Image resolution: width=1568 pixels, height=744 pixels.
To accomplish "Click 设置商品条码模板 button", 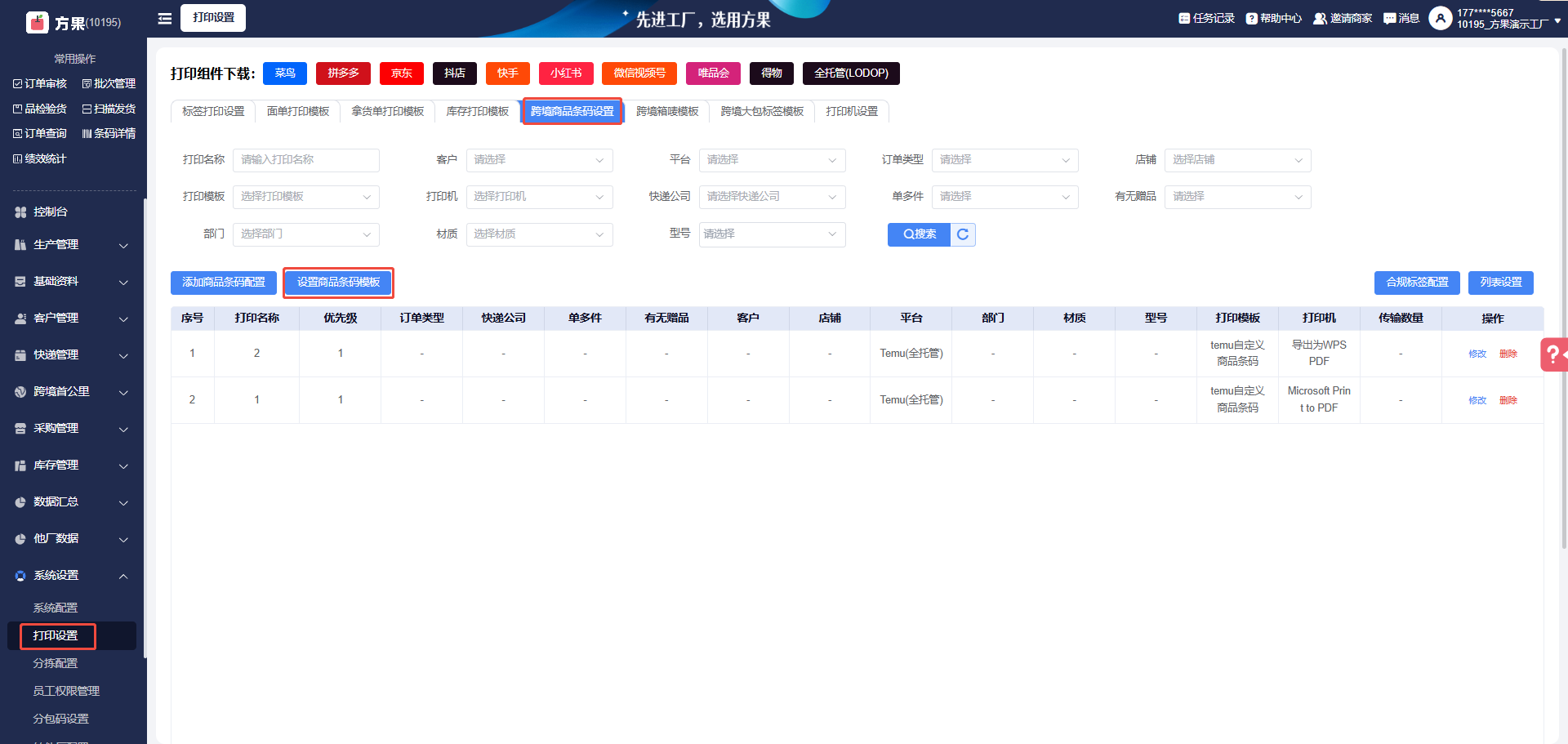I will (339, 283).
